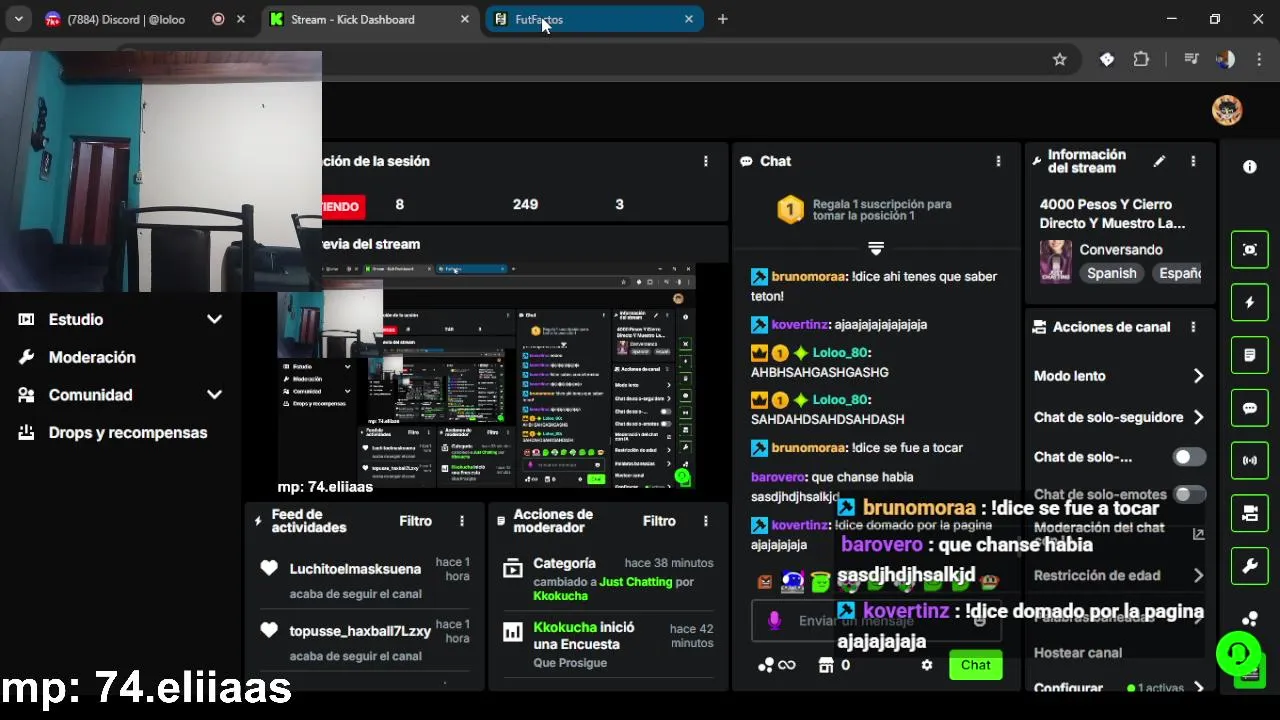1280x720 pixels.
Task: Click the Conversando category cover image
Action: (x=1055, y=262)
